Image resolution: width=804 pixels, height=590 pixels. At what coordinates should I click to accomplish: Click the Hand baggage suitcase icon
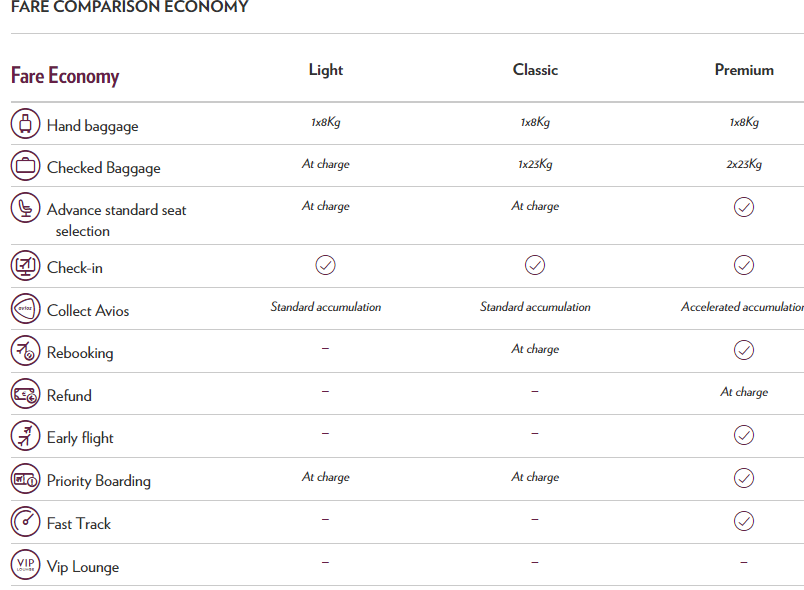(25, 124)
